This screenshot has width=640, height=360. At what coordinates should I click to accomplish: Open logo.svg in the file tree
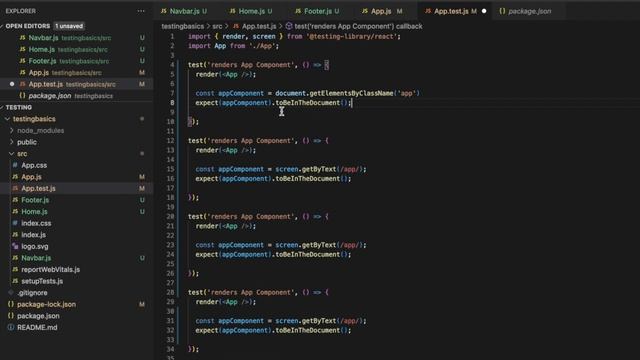[35, 246]
